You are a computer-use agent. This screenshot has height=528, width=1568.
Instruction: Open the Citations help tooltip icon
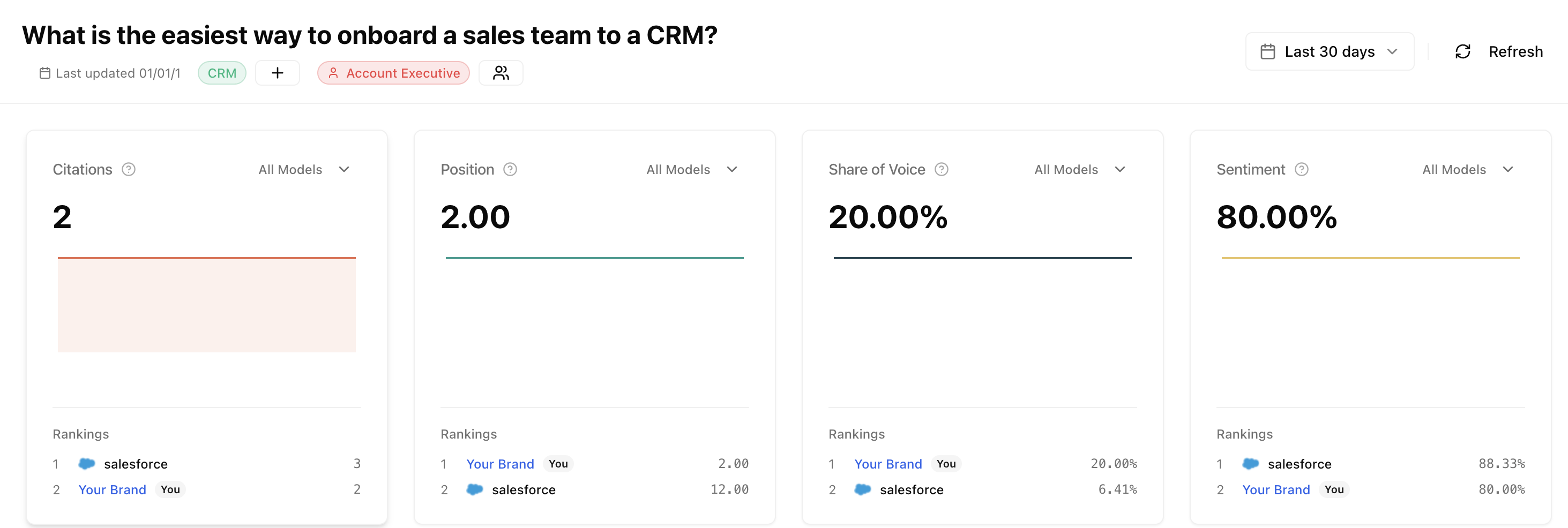(x=129, y=170)
